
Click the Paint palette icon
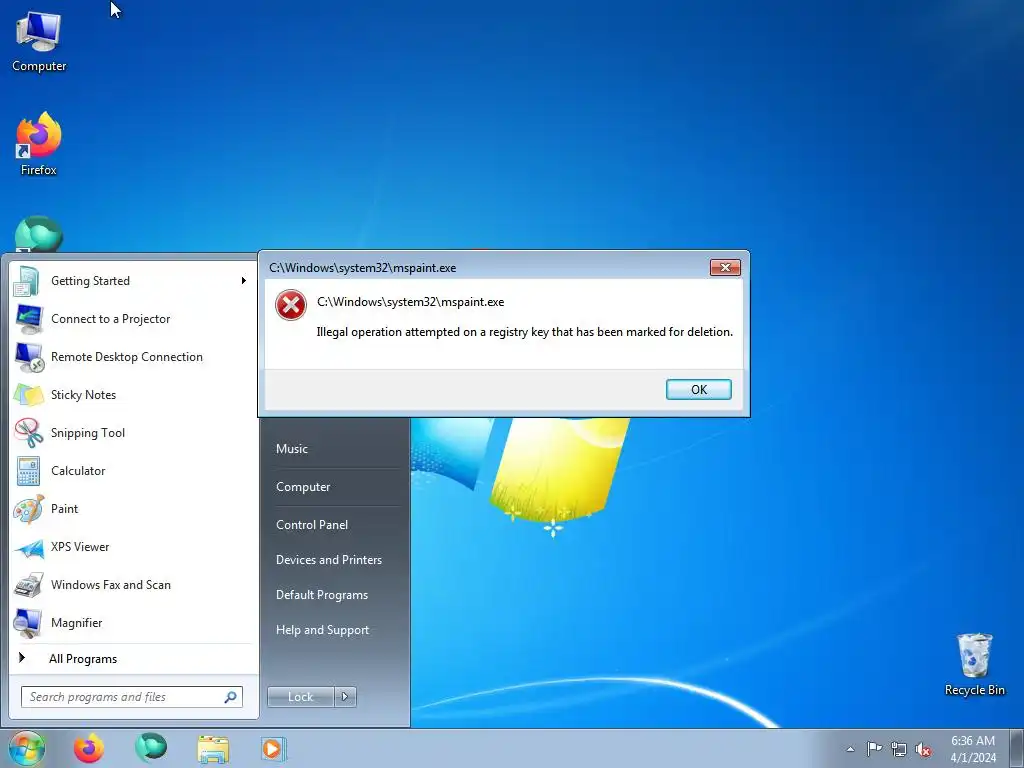27,509
